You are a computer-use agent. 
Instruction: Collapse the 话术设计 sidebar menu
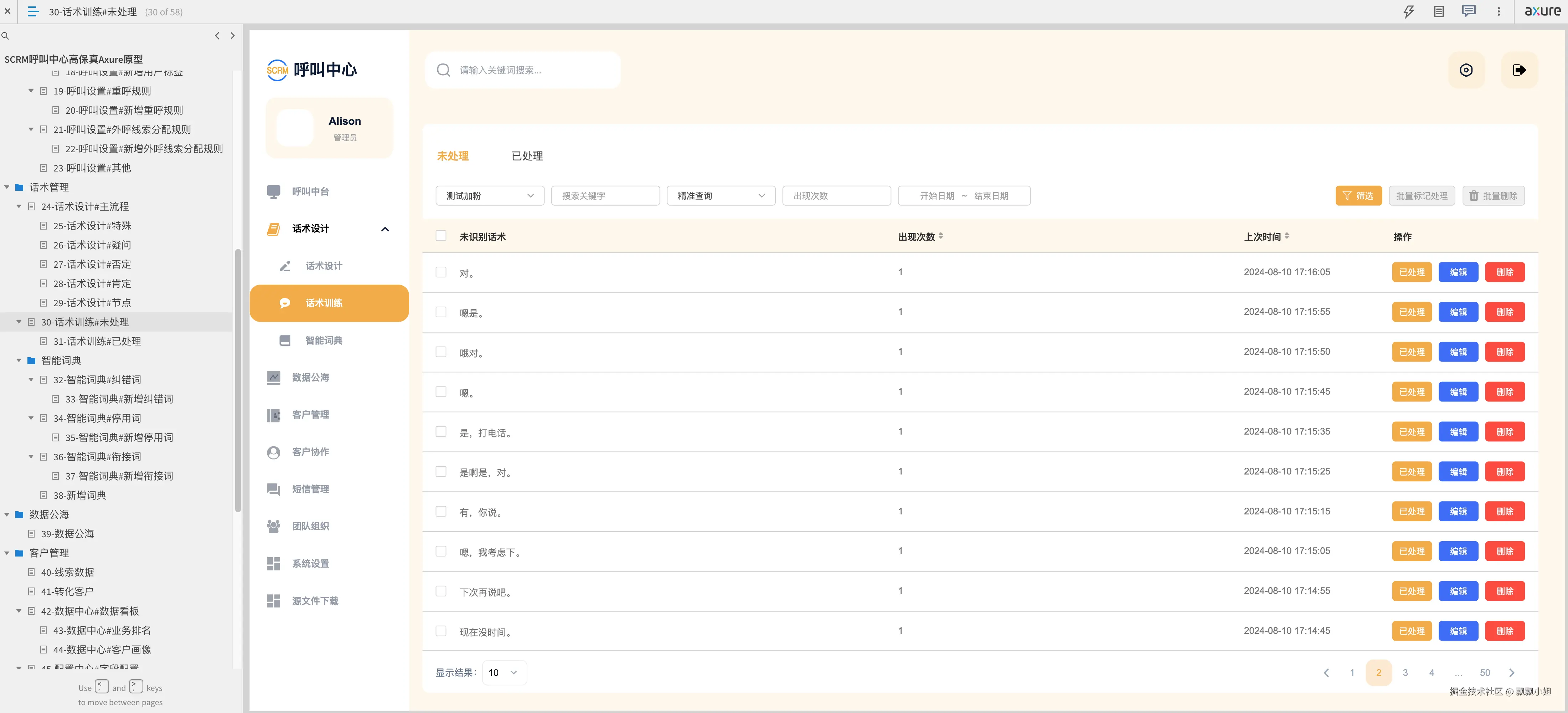point(385,229)
